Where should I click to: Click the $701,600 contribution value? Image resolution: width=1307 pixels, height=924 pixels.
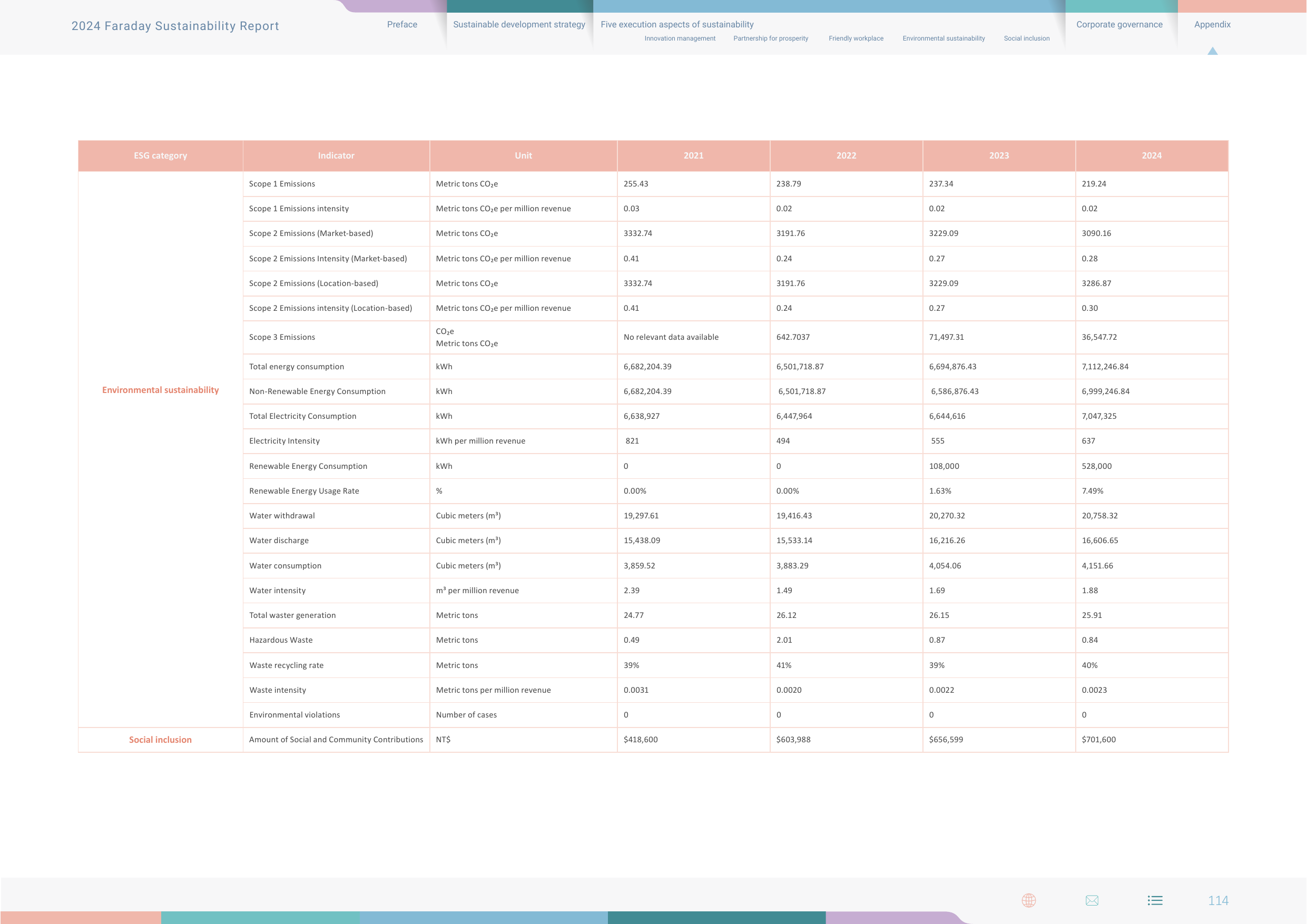(1099, 740)
